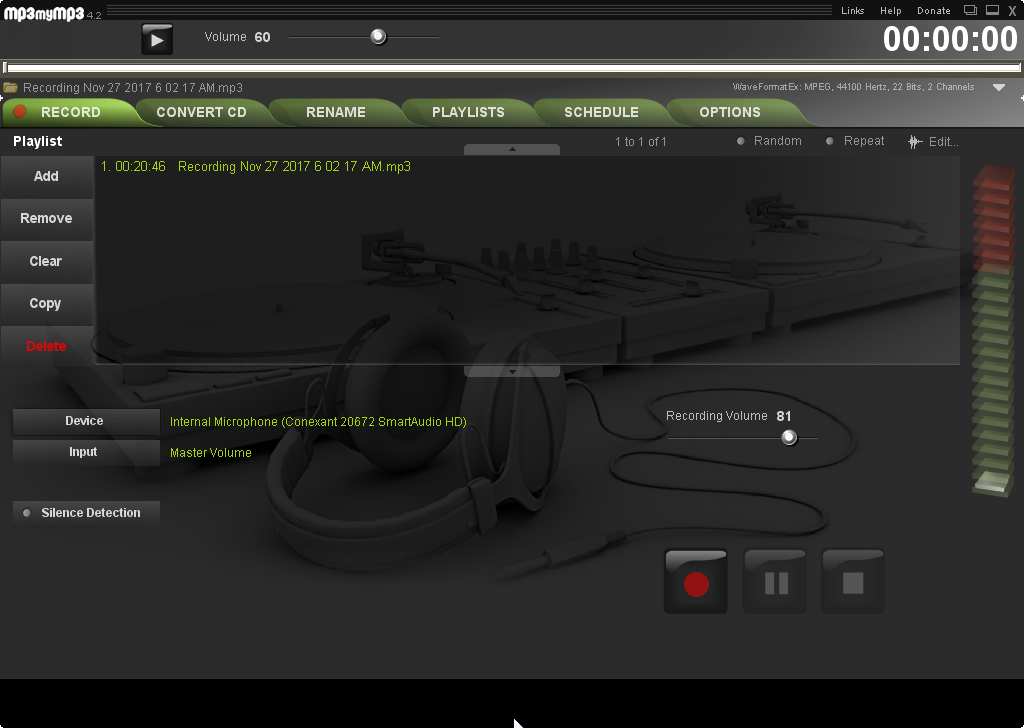Click the white playback progress bar

tap(512, 67)
